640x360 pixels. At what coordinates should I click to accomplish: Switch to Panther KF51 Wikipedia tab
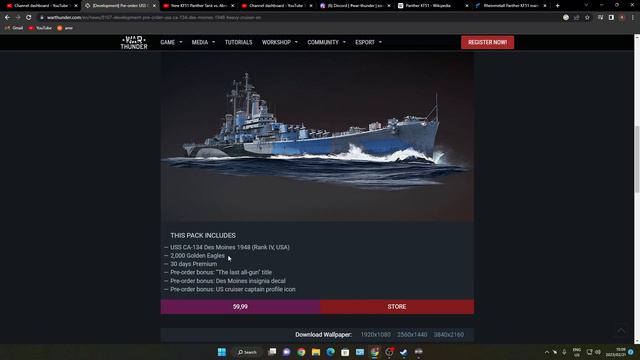[x=433, y=6]
